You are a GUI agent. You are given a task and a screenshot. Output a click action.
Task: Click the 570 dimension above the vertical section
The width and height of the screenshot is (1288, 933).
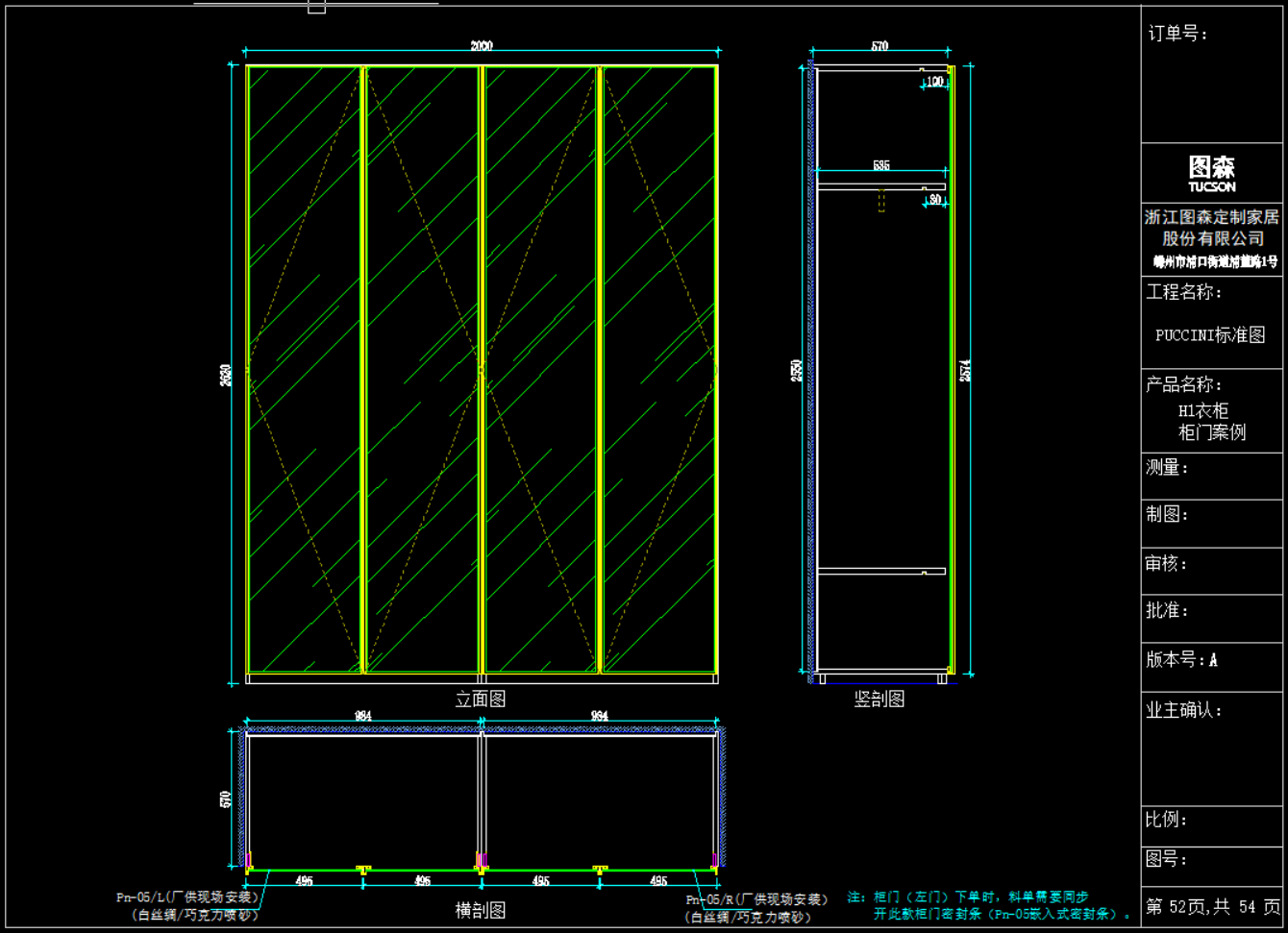coord(879,45)
